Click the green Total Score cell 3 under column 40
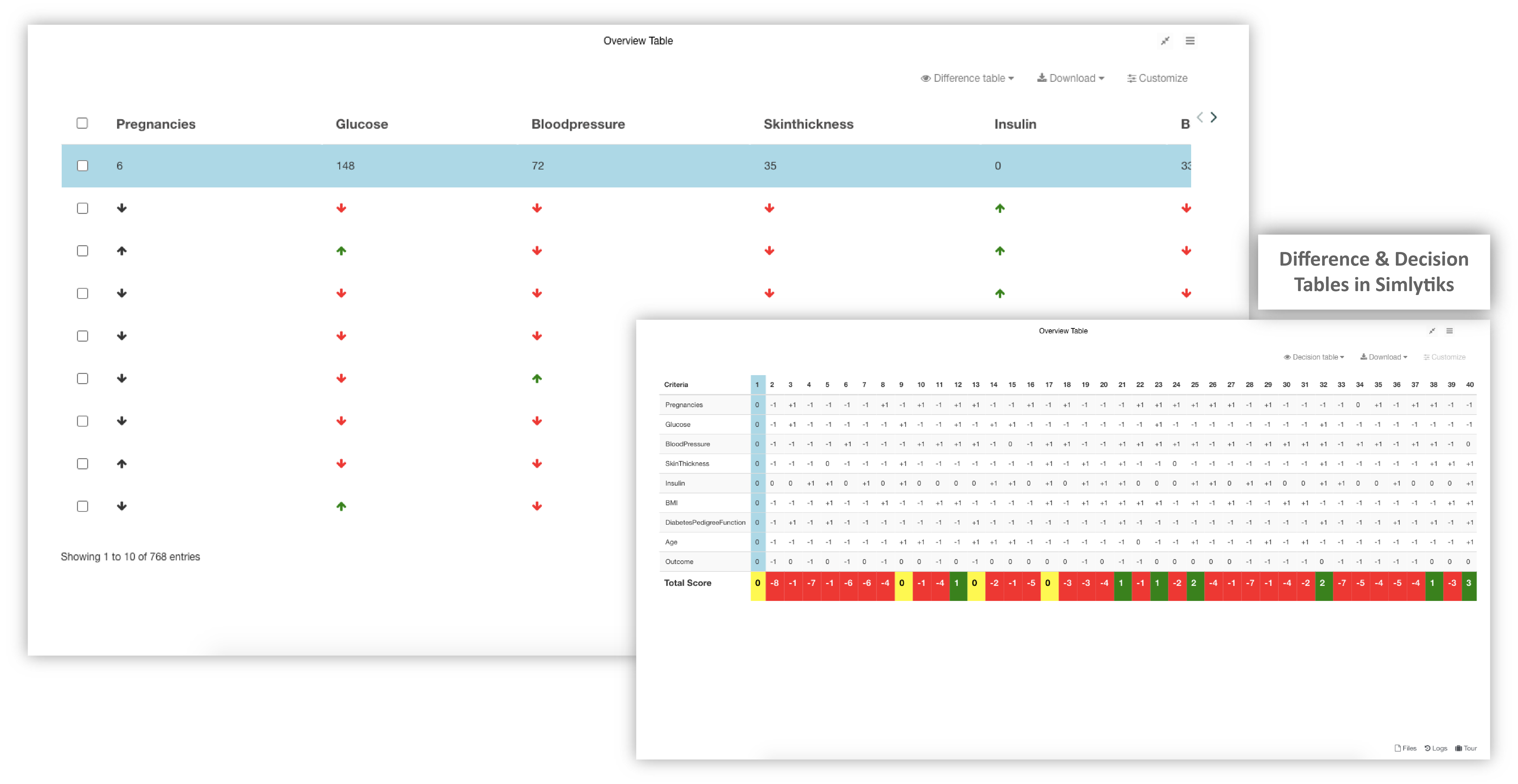 [1469, 586]
